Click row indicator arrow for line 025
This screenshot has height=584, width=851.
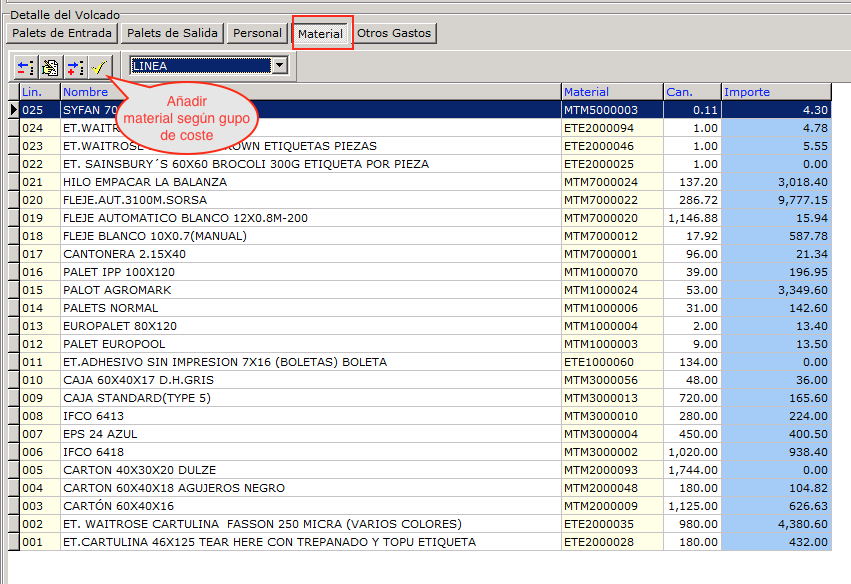[13, 110]
